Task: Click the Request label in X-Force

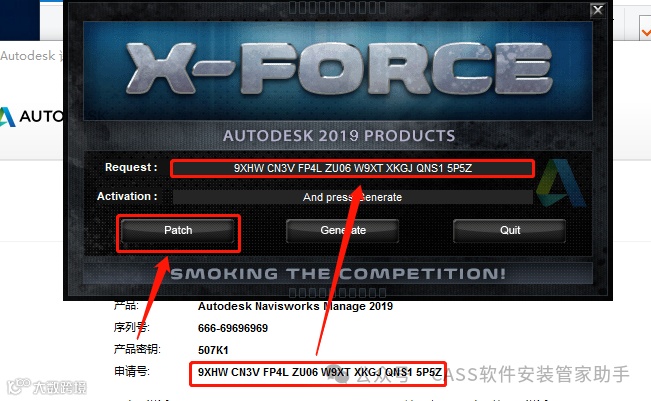Action: pyautogui.click(x=131, y=167)
